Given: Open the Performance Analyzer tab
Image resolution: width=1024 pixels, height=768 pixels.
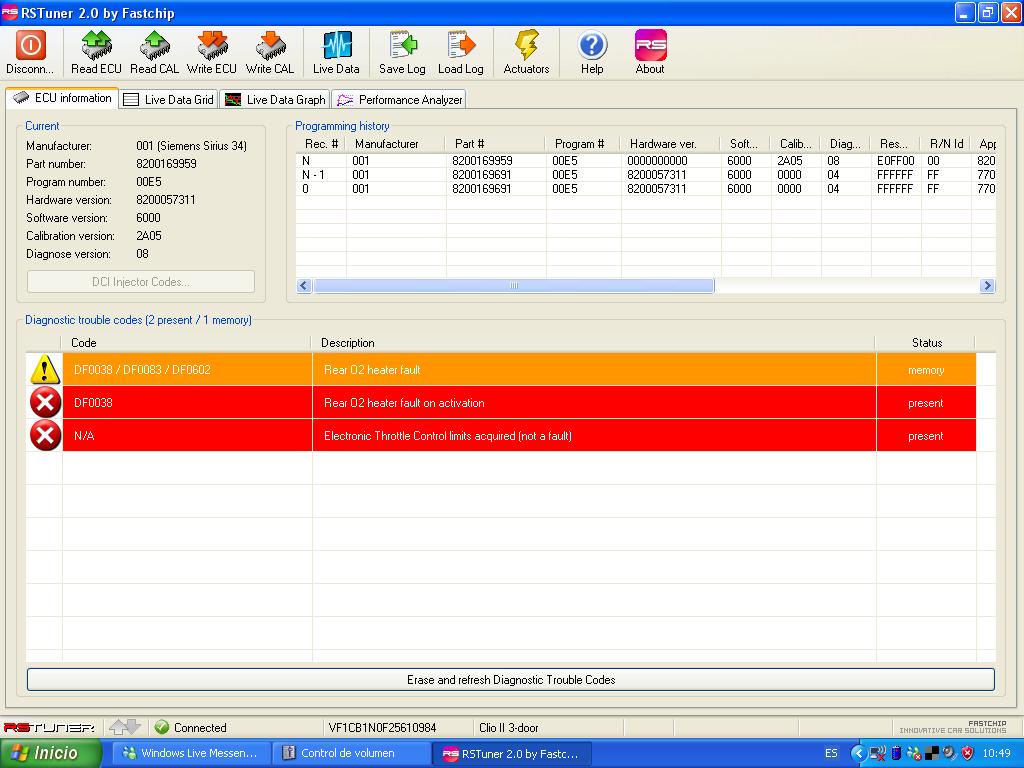Looking at the screenshot, I should point(399,99).
